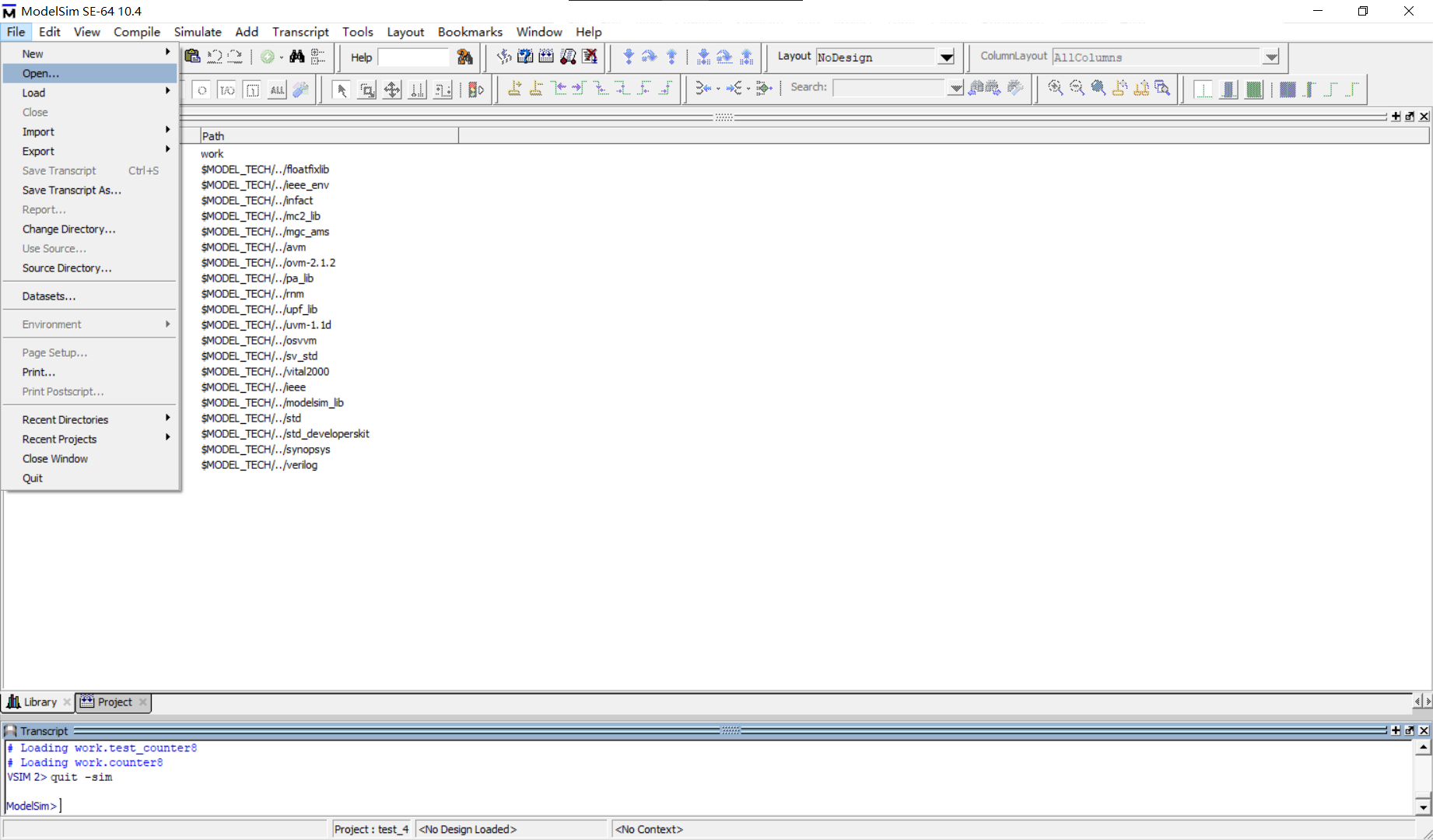This screenshot has width=1433, height=840.
Task: Click the Zoom Full magnifier icon
Action: (x=1098, y=88)
